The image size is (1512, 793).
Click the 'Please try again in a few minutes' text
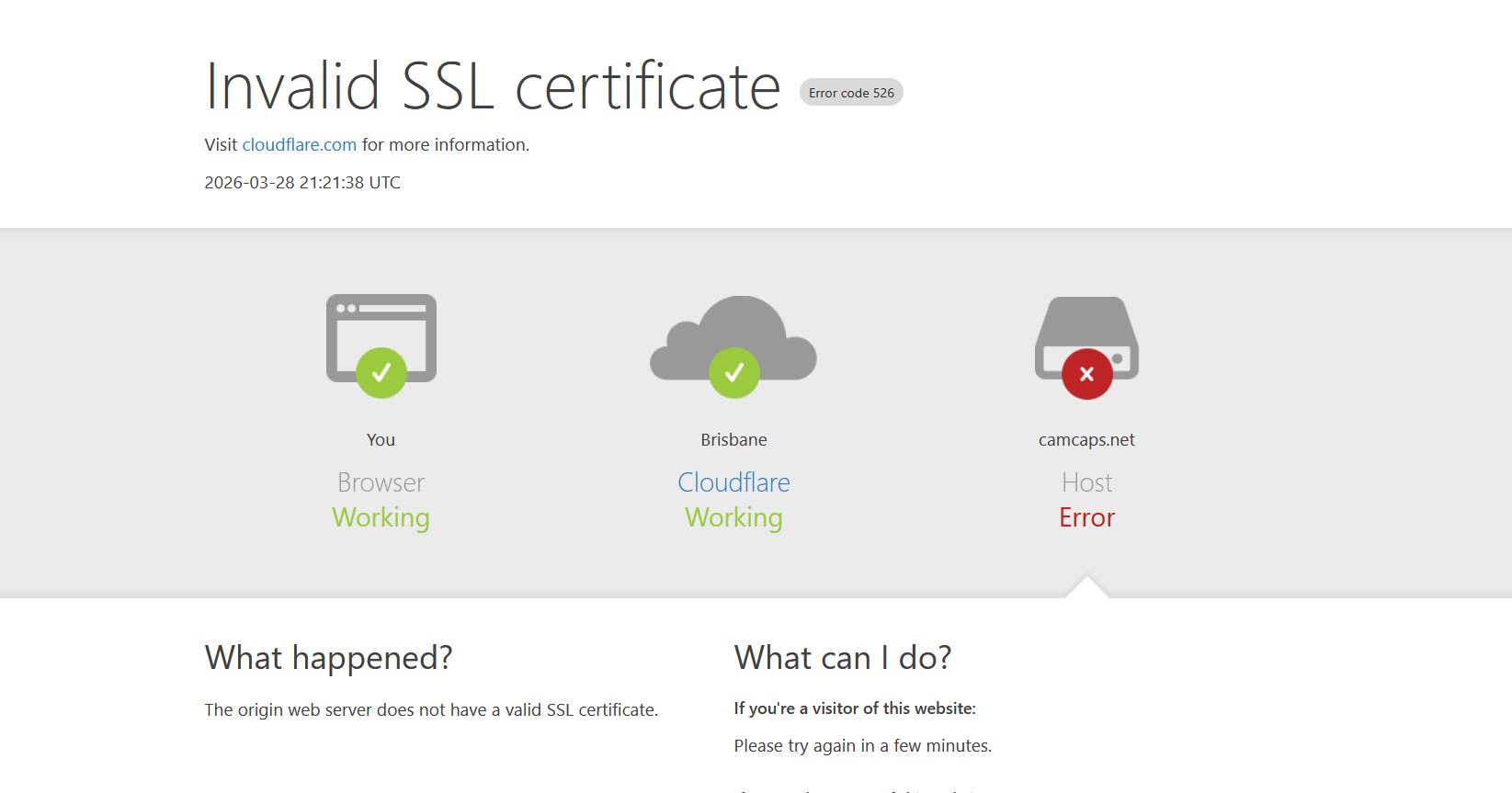coord(862,746)
